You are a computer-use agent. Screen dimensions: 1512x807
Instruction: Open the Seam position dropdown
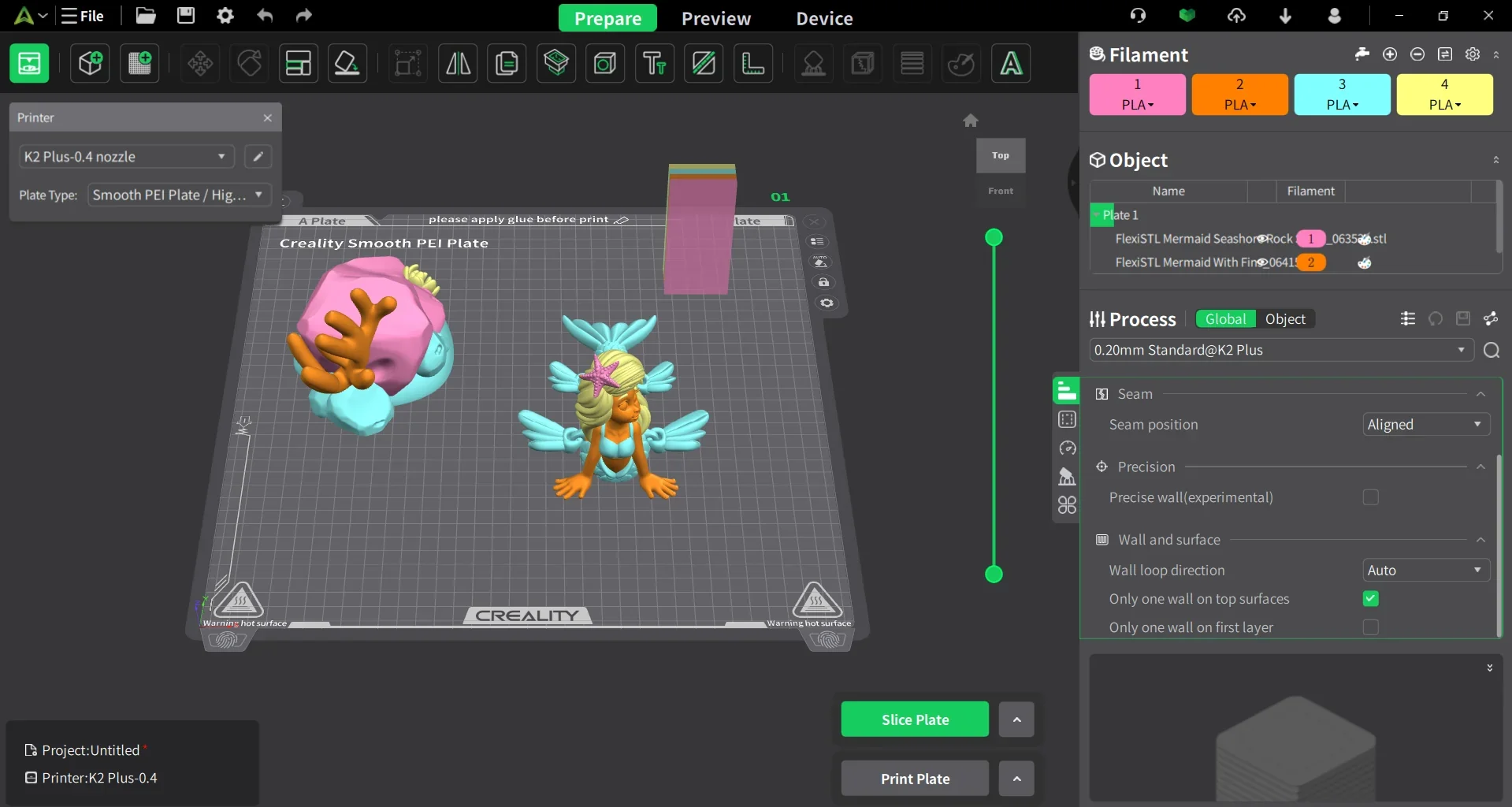[x=1425, y=424]
